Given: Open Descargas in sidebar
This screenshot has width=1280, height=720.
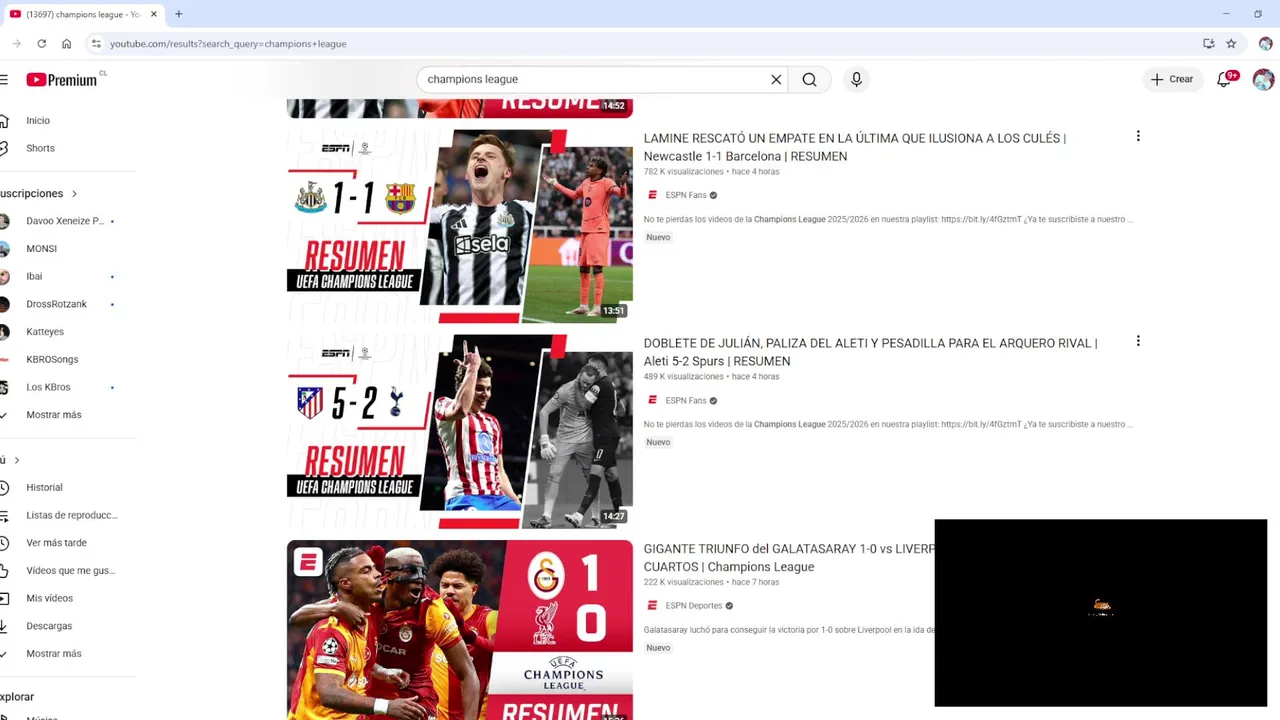Looking at the screenshot, I should coord(49,626).
